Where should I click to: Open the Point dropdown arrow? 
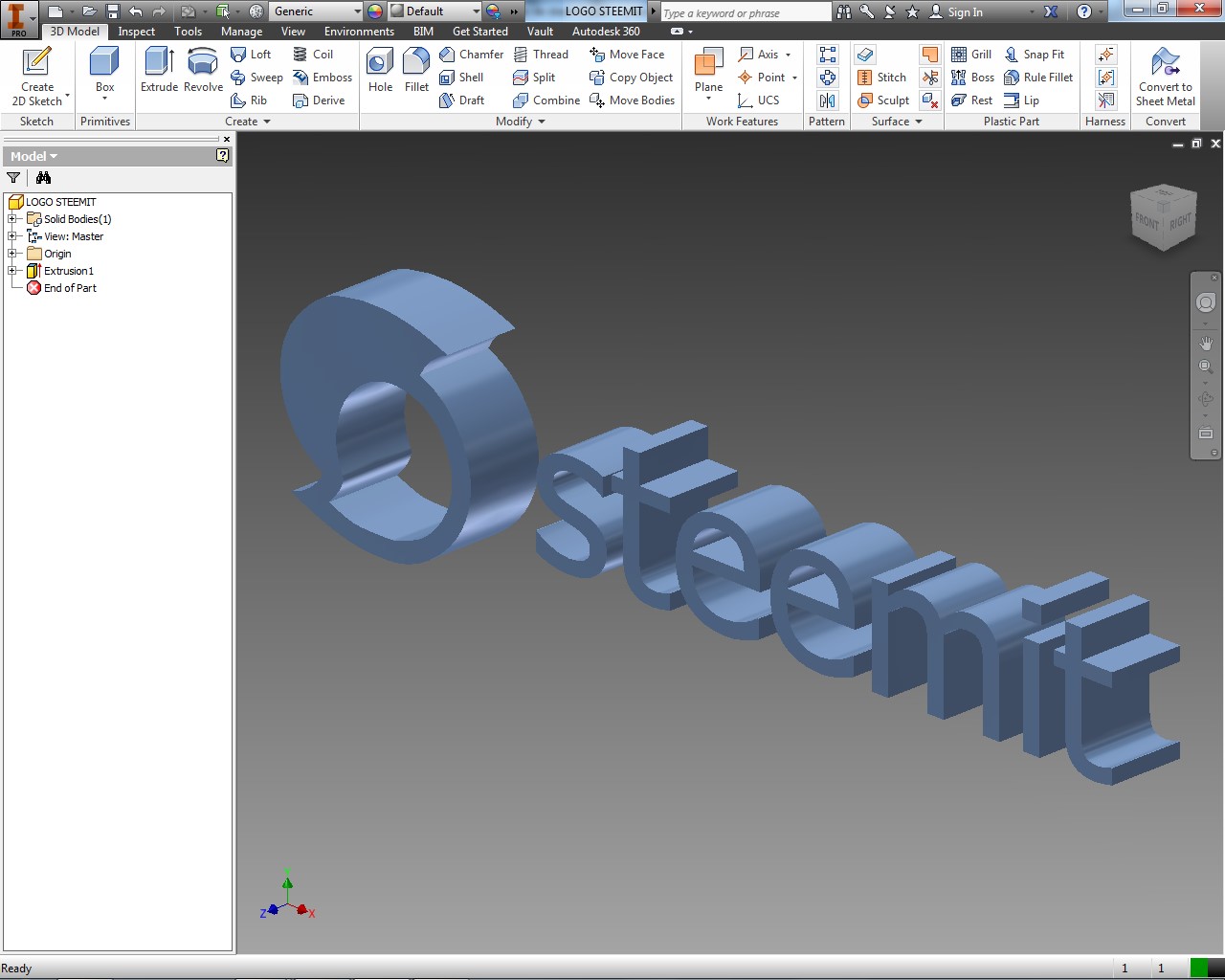coord(795,78)
